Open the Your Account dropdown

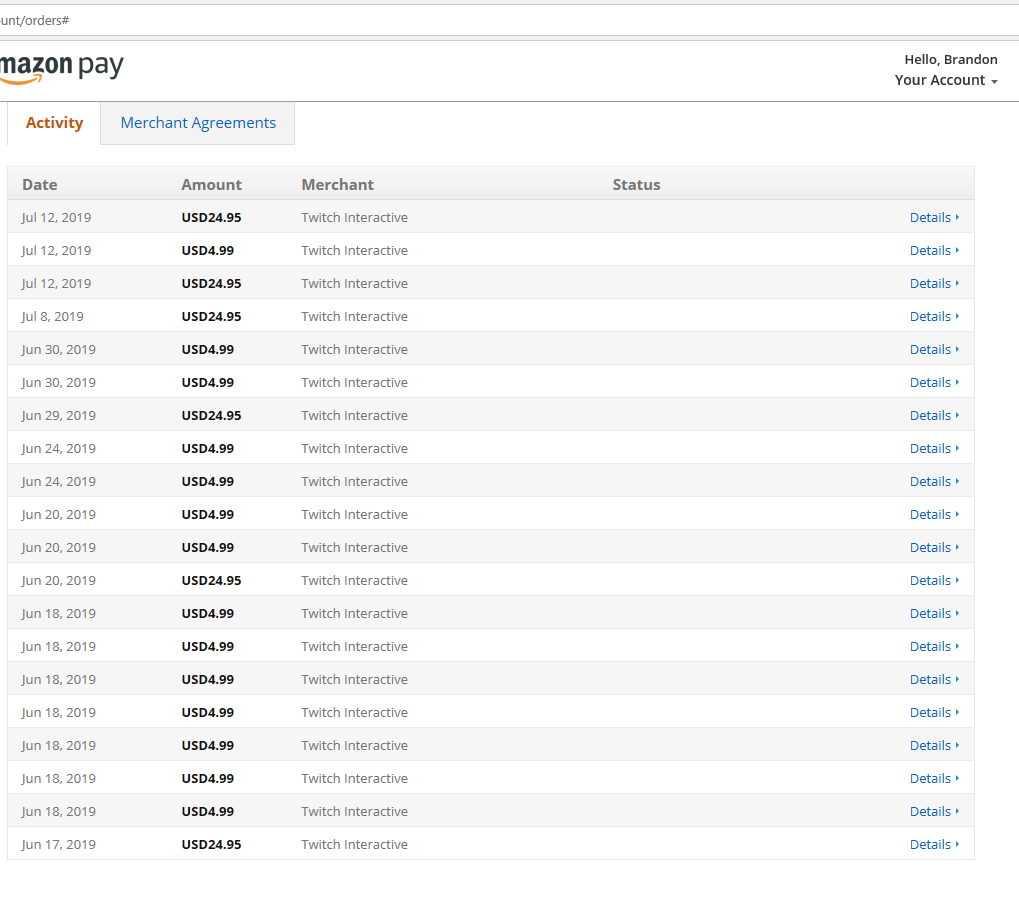pyautogui.click(x=946, y=80)
